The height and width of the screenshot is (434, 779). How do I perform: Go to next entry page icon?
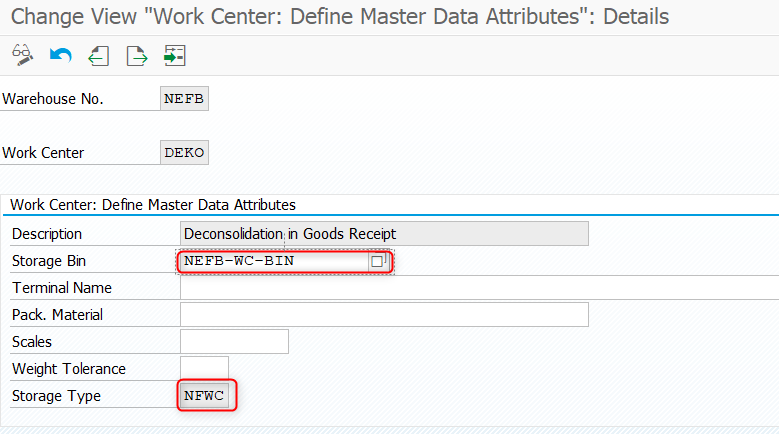(137, 56)
